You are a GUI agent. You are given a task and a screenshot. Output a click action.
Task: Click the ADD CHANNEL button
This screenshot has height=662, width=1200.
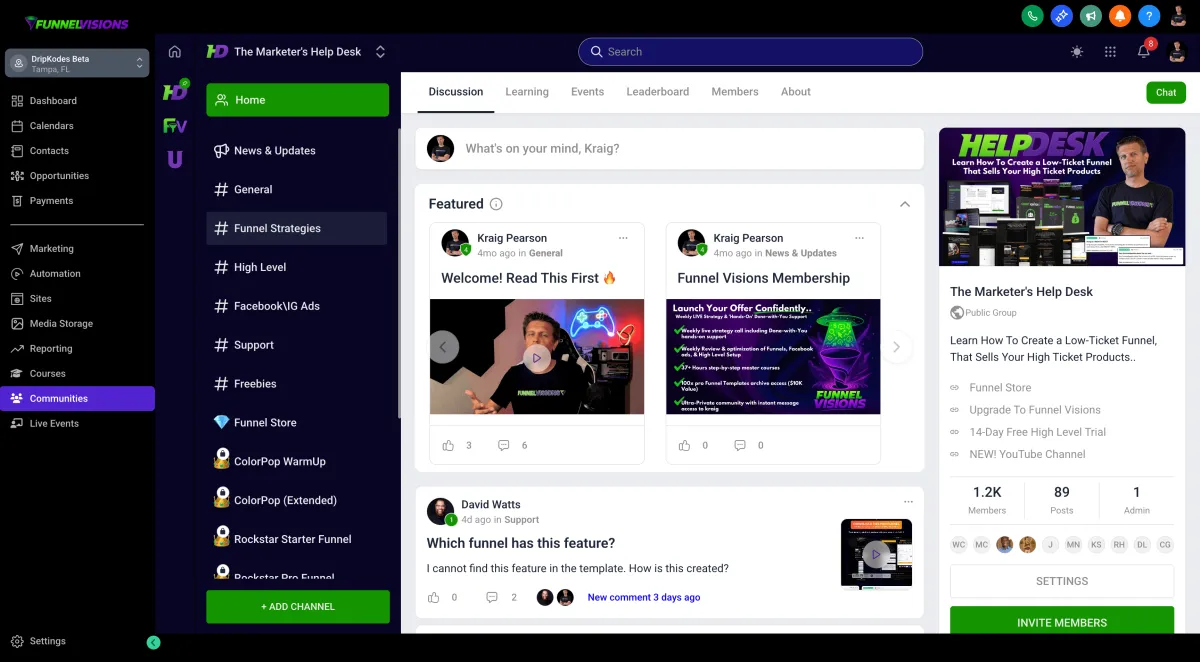(x=298, y=607)
